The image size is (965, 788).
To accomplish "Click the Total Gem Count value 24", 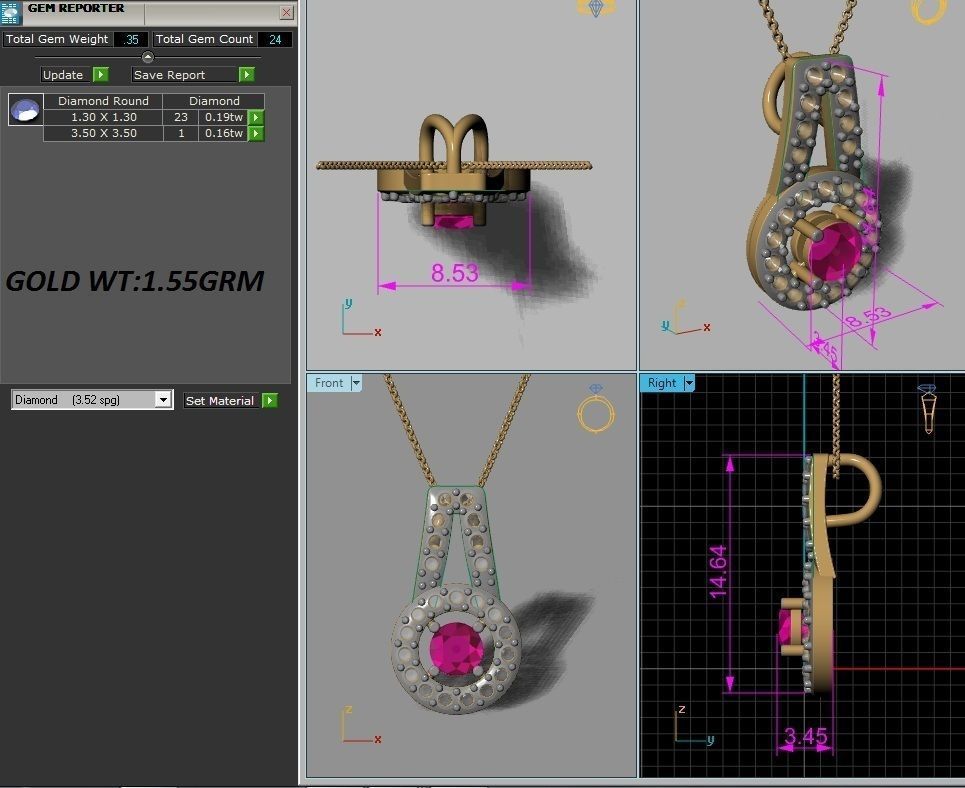I will coord(274,39).
